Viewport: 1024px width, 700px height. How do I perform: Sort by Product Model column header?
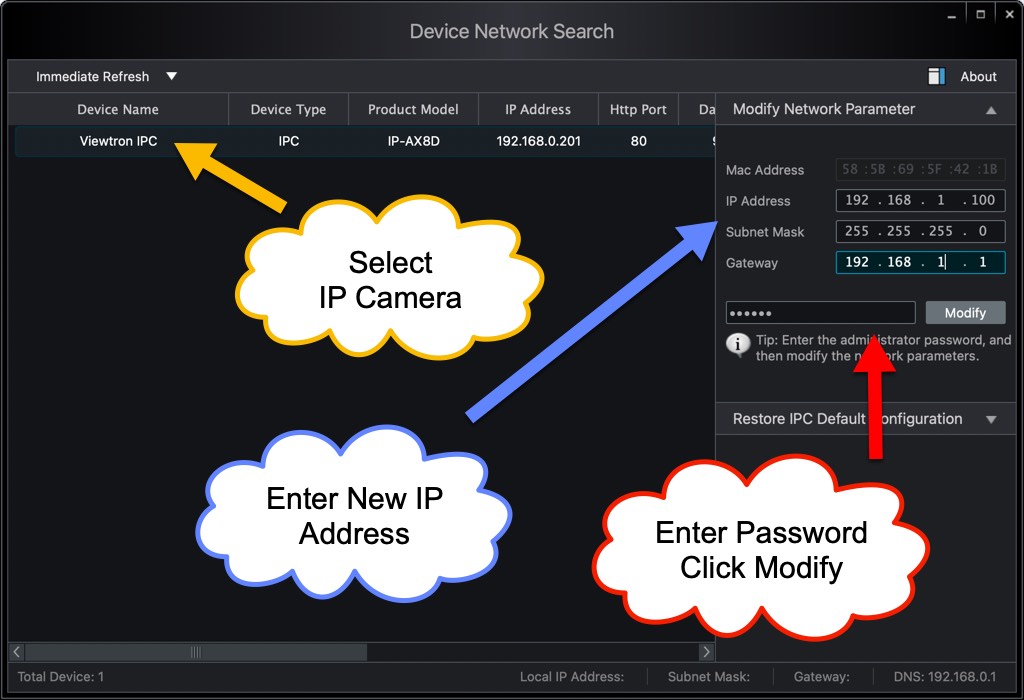[x=413, y=110]
